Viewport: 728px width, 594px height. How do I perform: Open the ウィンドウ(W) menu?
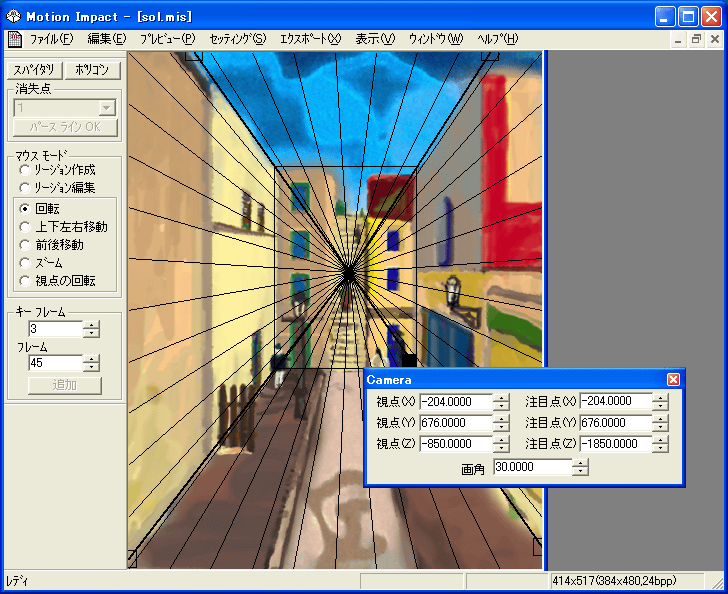click(436, 39)
